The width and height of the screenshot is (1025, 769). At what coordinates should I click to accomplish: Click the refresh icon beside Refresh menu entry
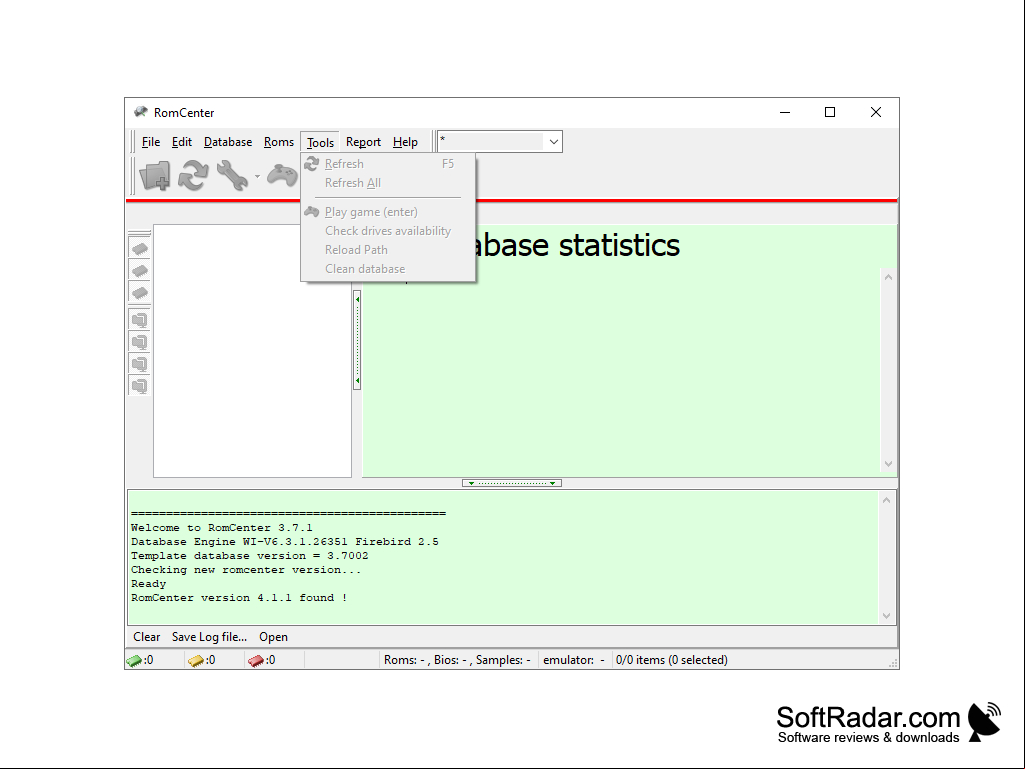pos(312,163)
